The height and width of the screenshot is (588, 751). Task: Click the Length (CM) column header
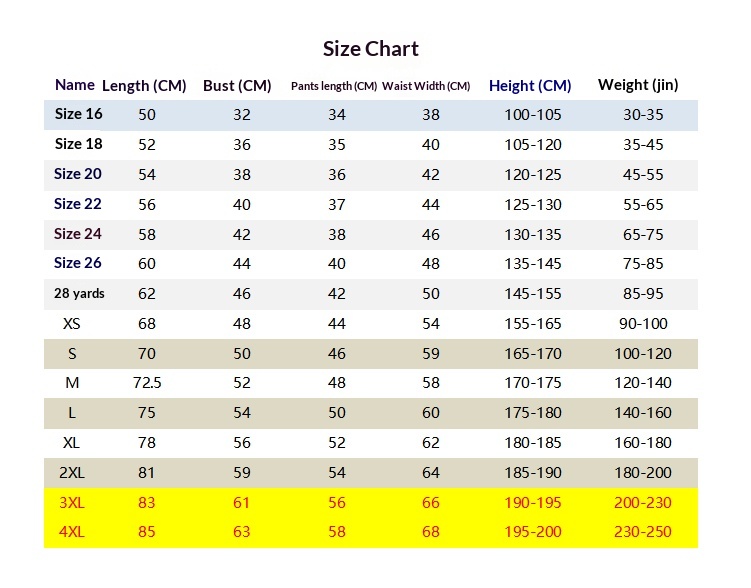[144, 86]
